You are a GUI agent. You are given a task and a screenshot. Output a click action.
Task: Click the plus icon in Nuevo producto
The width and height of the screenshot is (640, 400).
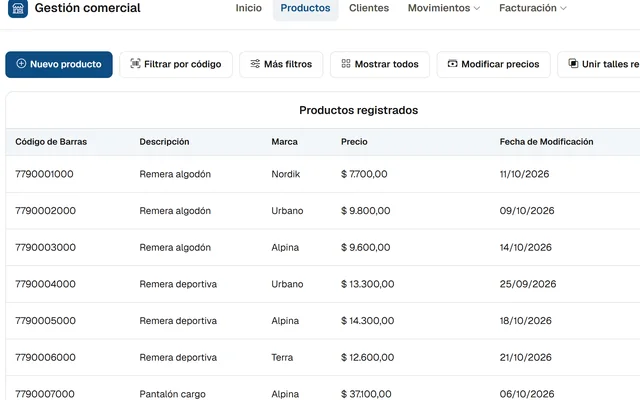coord(21,64)
